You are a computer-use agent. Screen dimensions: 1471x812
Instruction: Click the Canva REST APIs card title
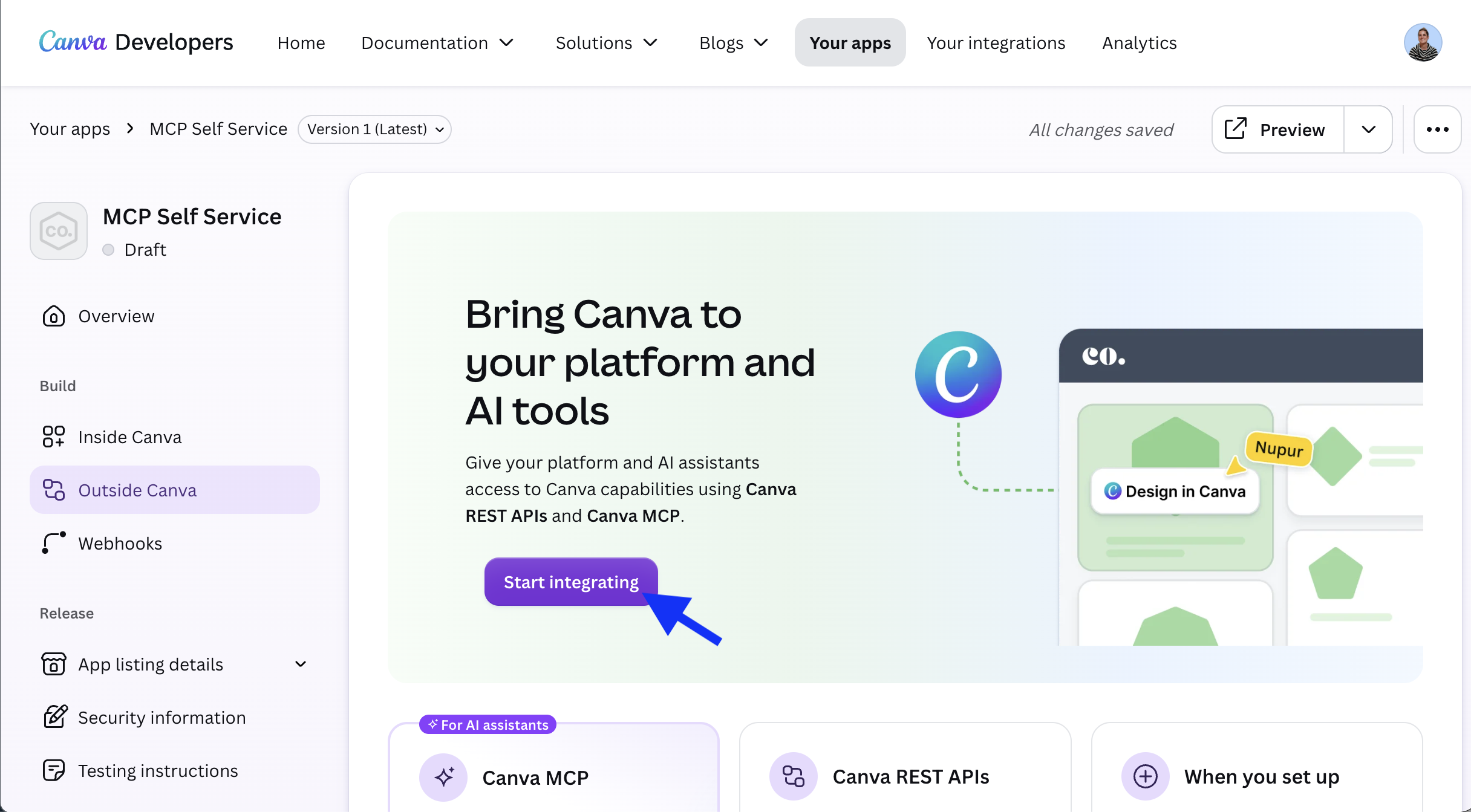click(x=911, y=776)
